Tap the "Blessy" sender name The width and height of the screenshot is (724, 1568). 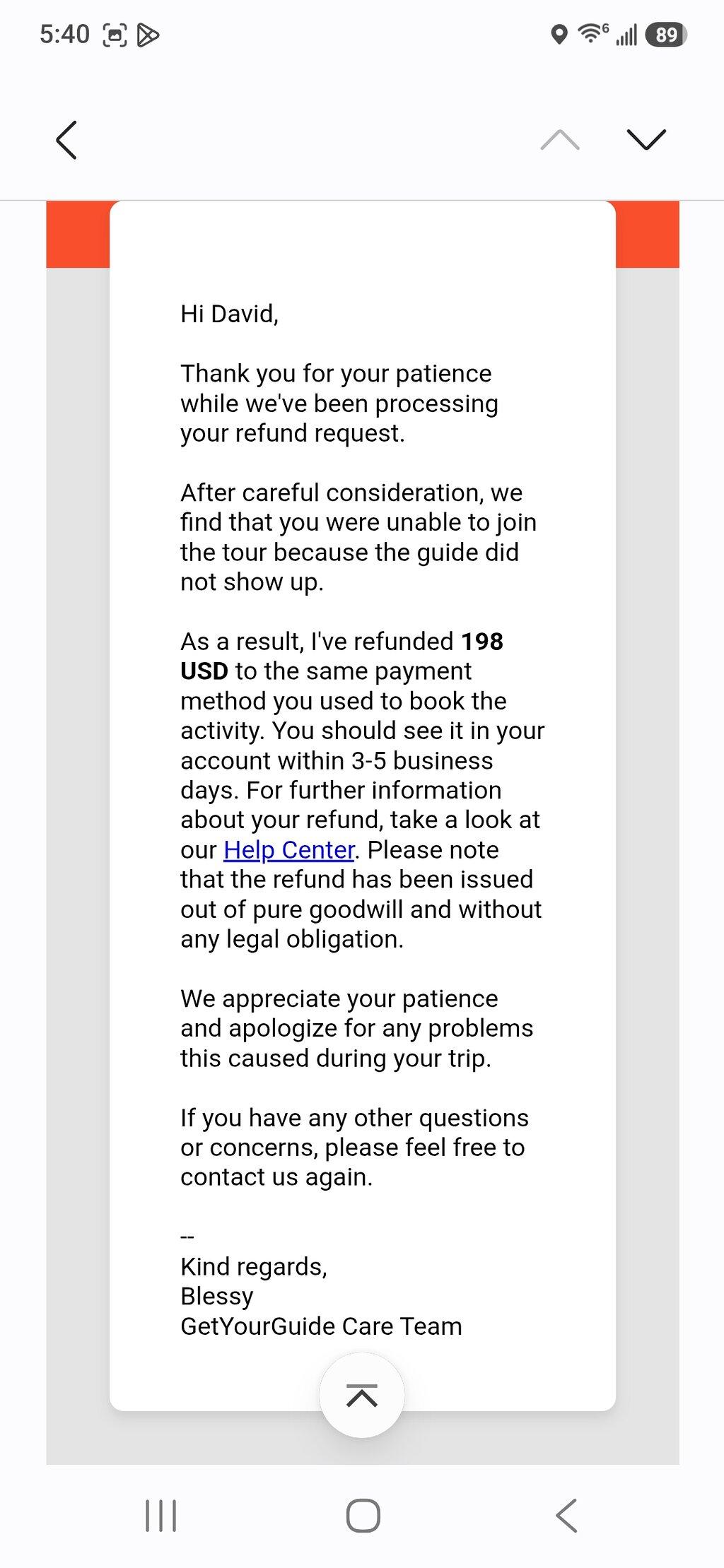217,1297
